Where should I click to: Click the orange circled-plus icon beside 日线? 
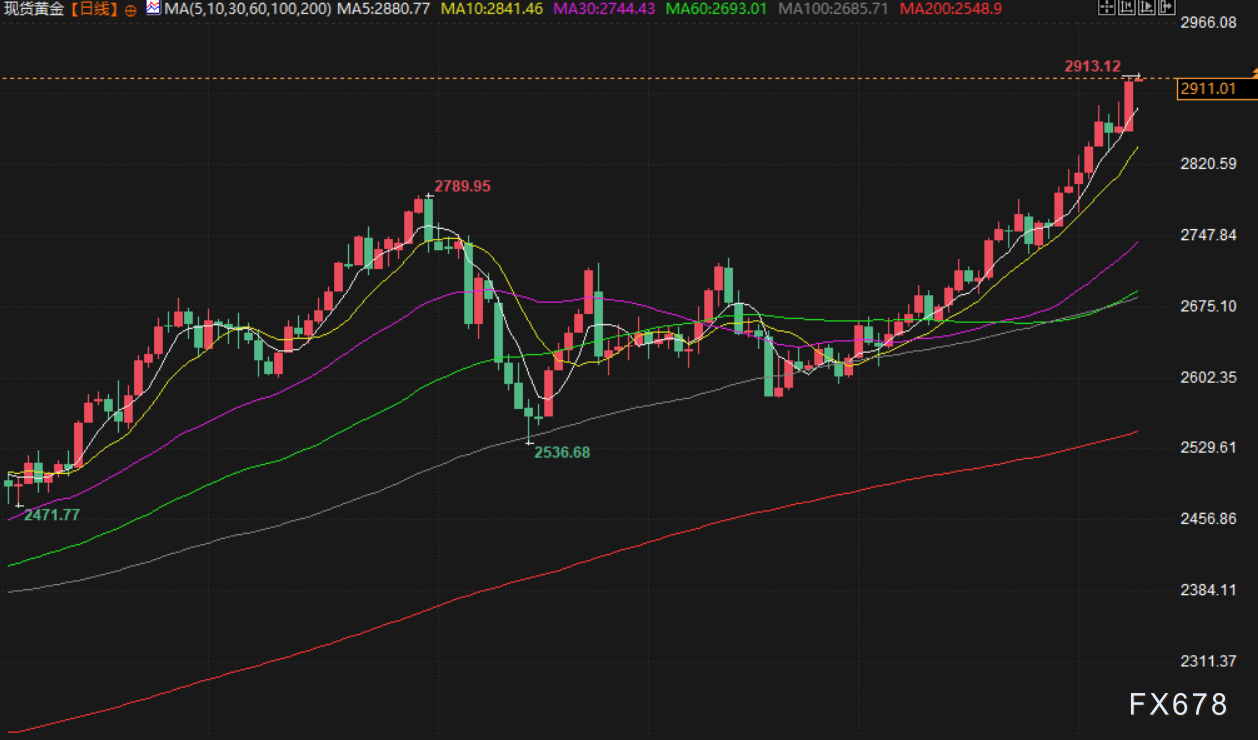tap(131, 9)
